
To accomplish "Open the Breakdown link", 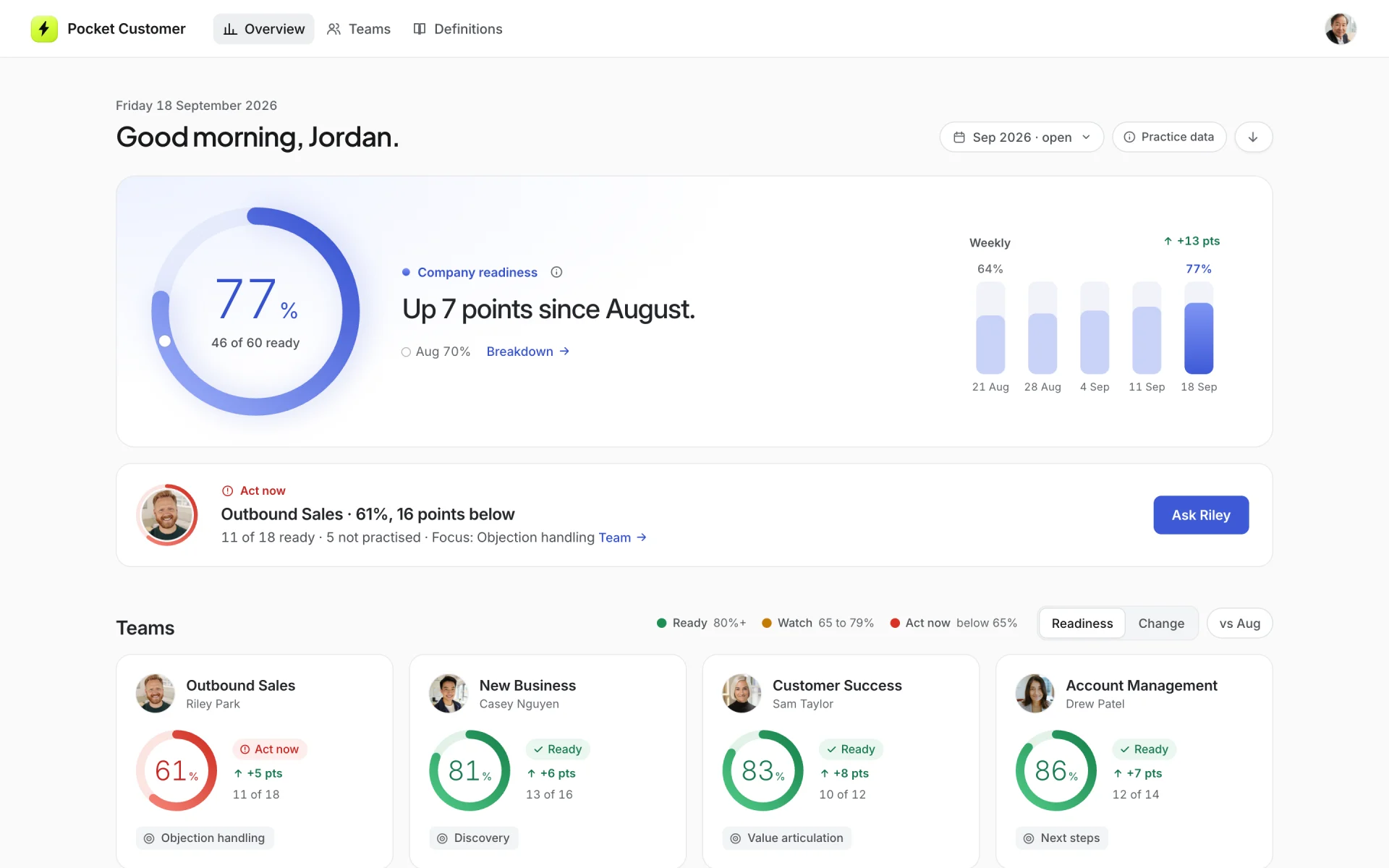I will (x=528, y=352).
